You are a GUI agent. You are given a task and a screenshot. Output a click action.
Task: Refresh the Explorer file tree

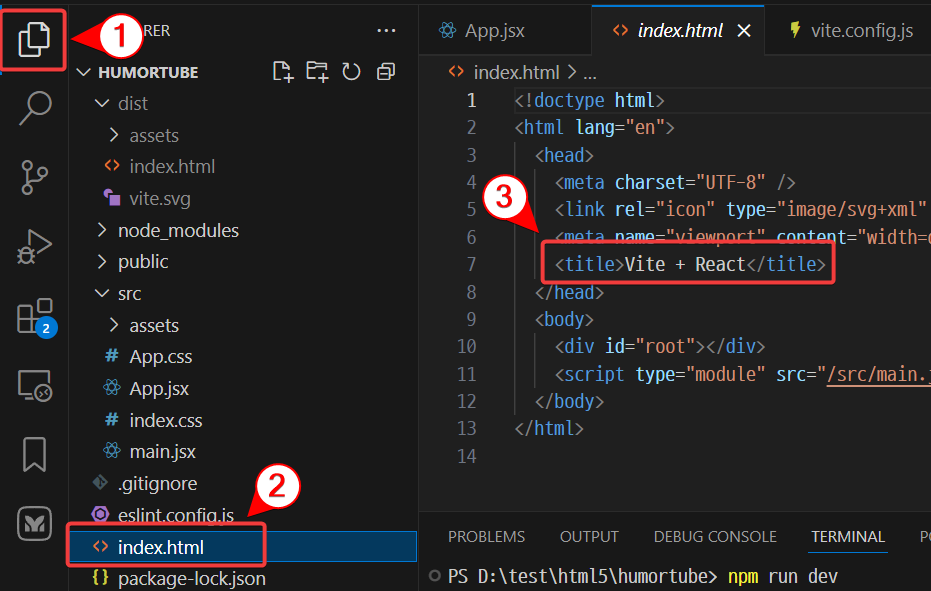(x=351, y=72)
